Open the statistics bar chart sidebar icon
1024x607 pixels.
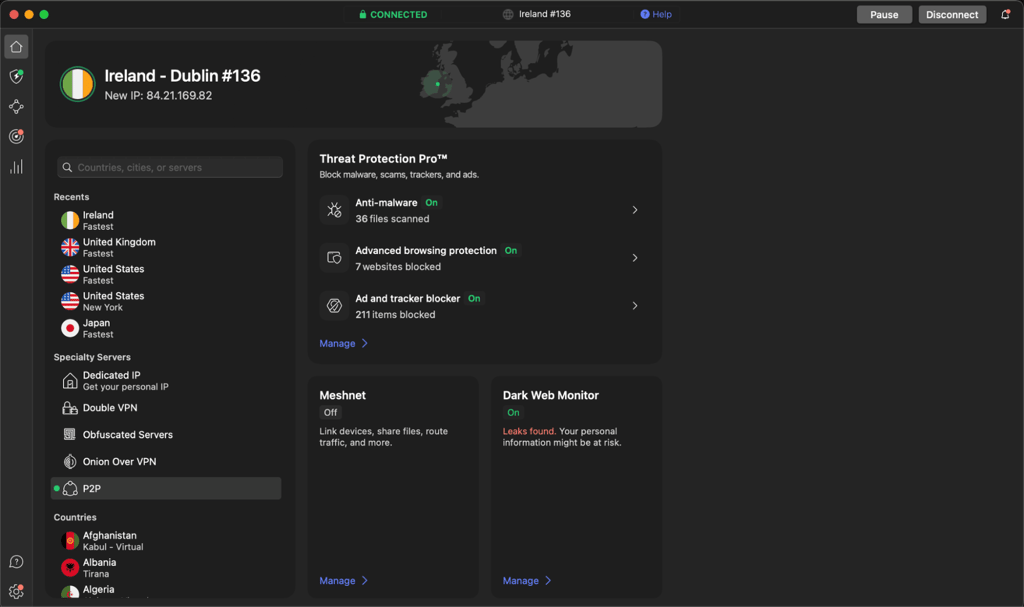point(16,167)
